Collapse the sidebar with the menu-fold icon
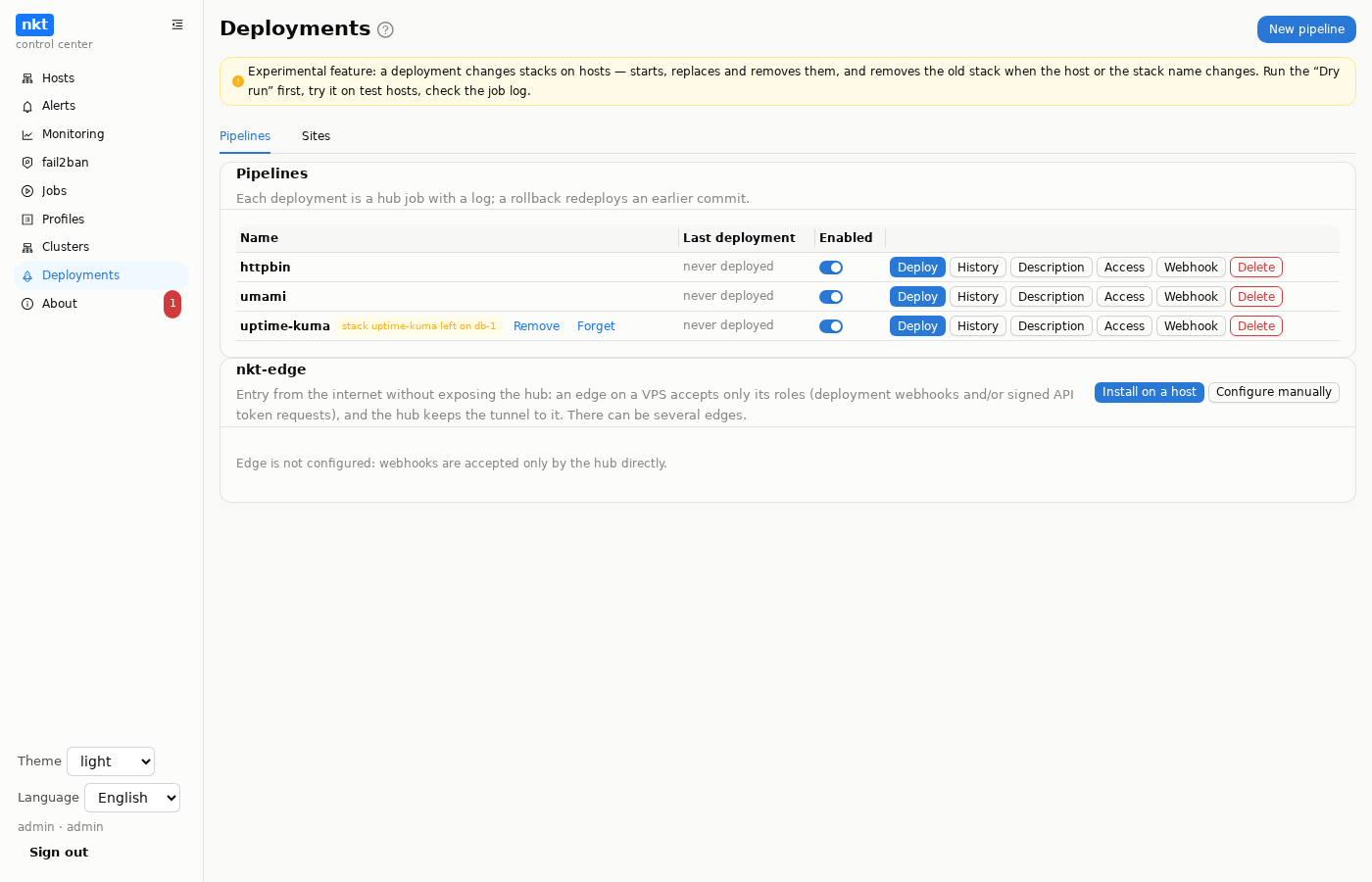The width and height of the screenshot is (1372, 882). click(177, 24)
